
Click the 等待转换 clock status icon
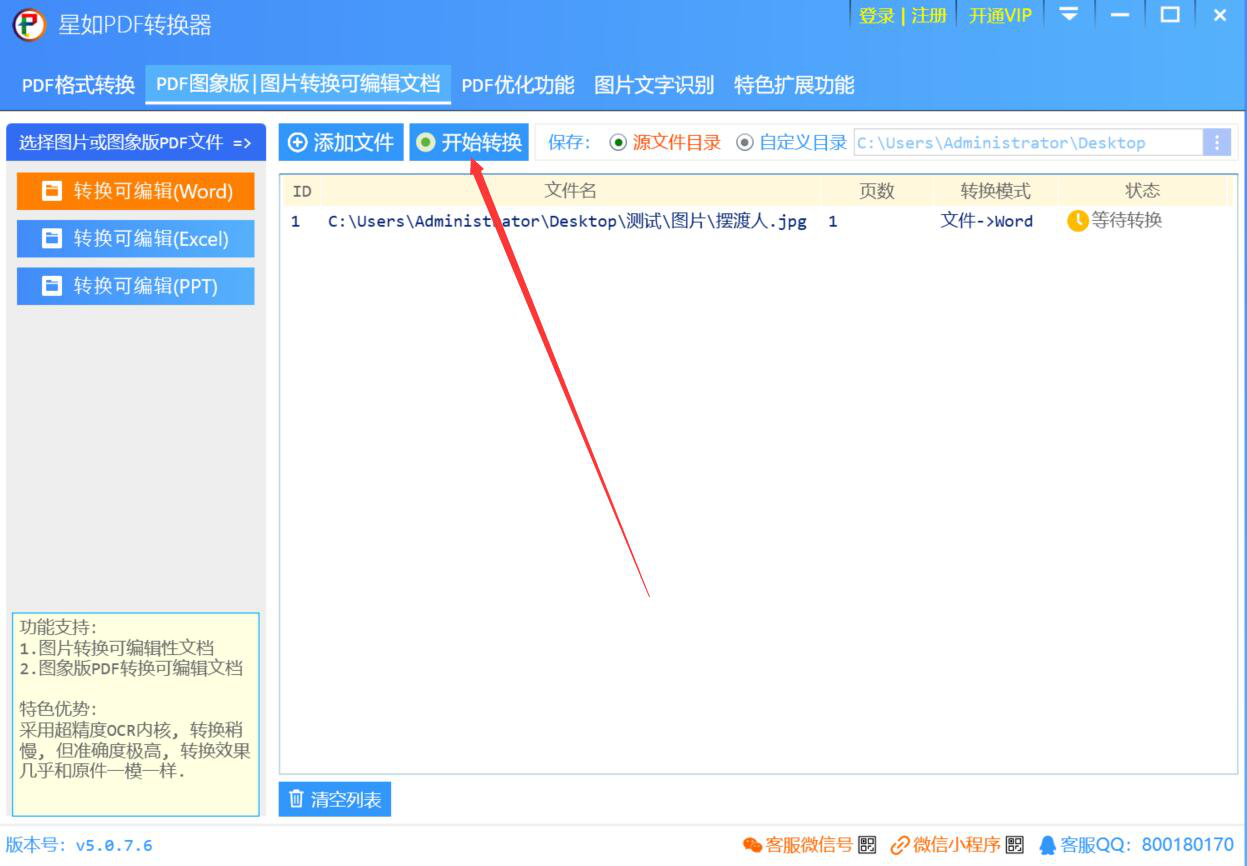[x=1077, y=221]
